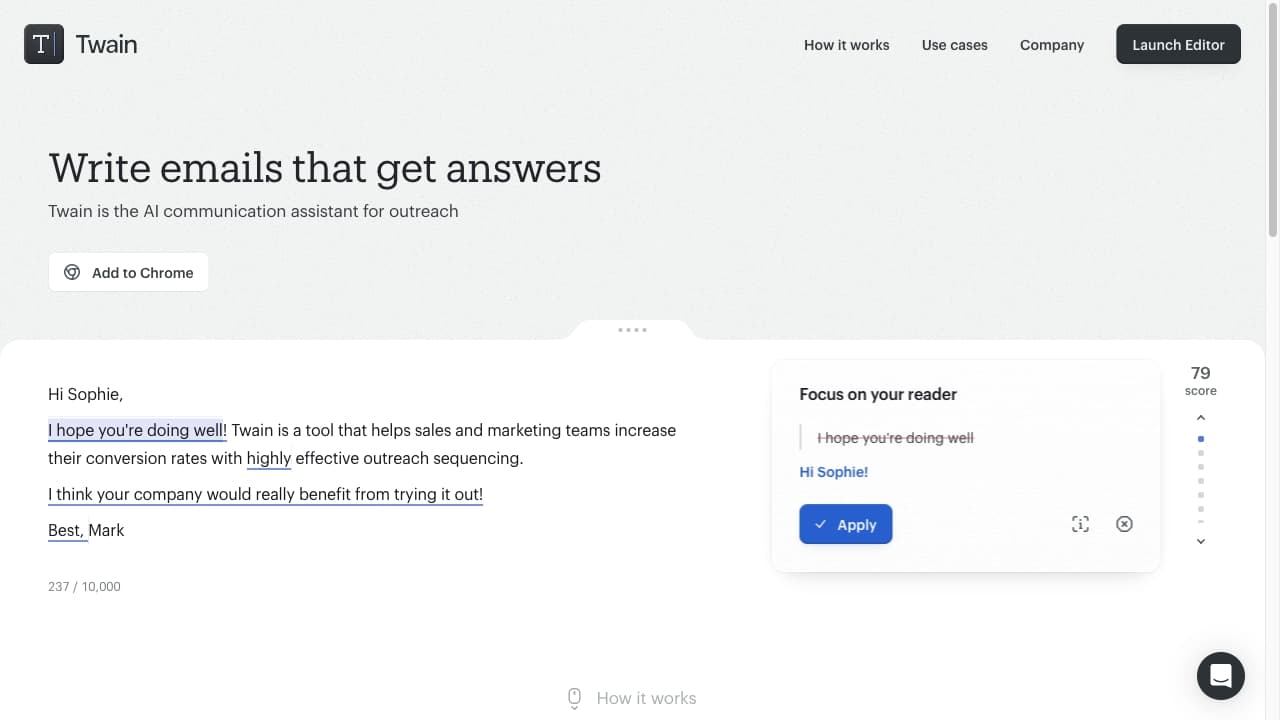Open the Use cases menu item
Image resolution: width=1280 pixels, height=720 pixels.
point(954,45)
